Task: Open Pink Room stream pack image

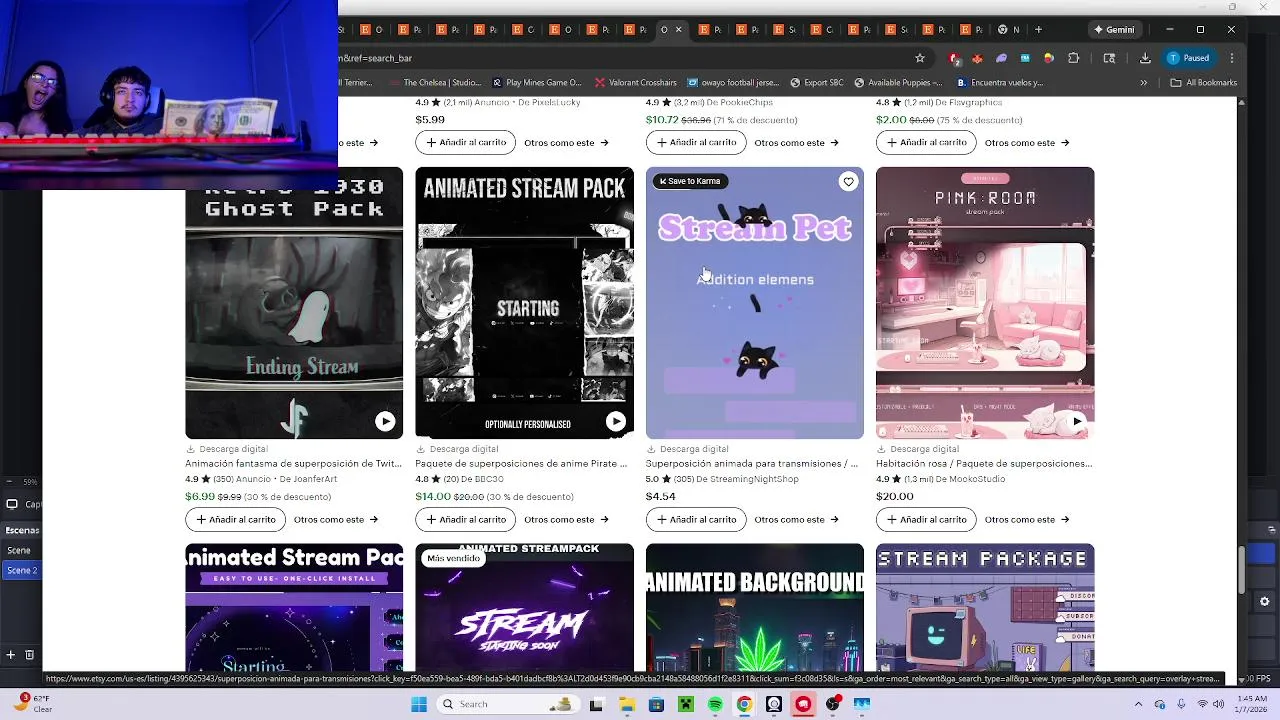Action: click(985, 303)
